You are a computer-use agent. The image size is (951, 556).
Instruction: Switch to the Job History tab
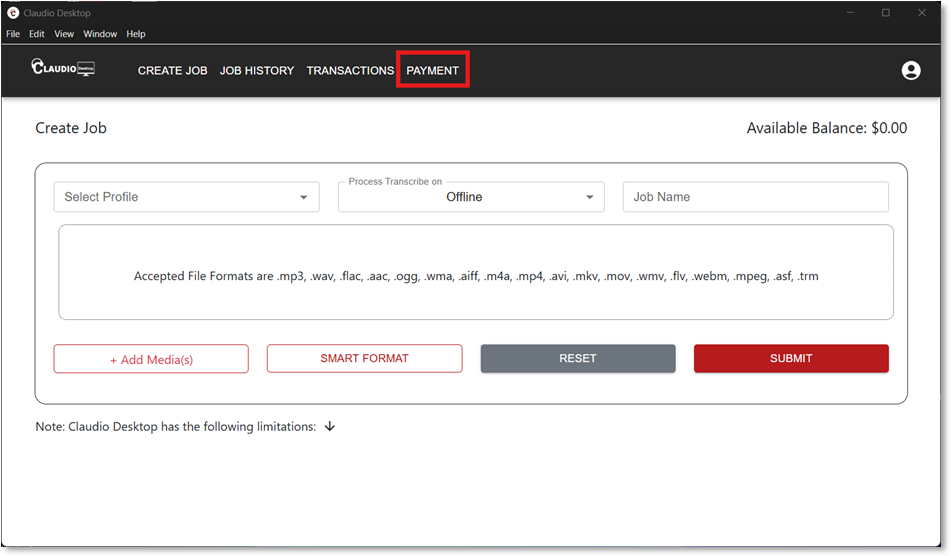(x=257, y=70)
